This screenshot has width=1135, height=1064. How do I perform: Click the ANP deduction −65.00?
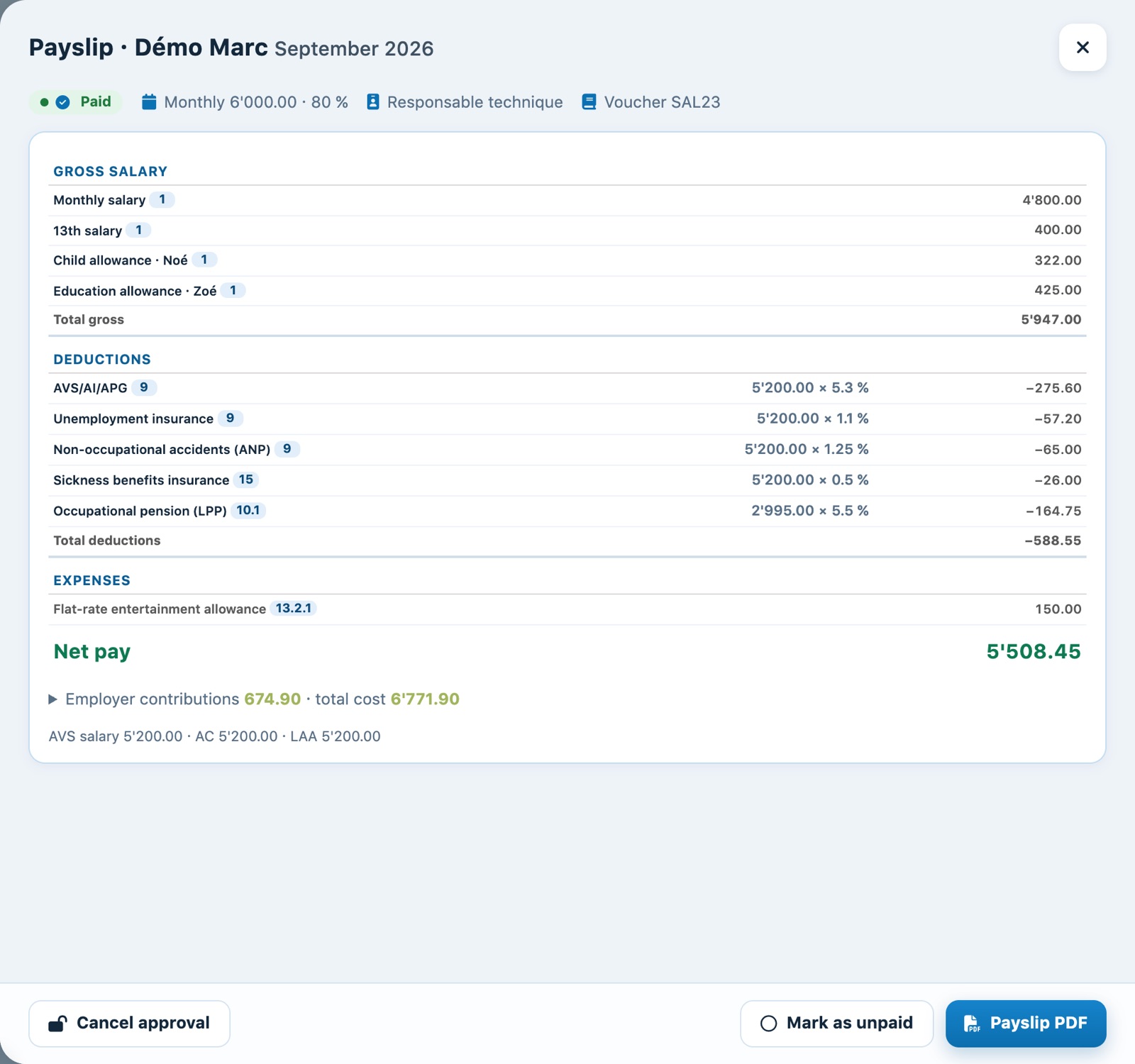(x=1058, y=450)
